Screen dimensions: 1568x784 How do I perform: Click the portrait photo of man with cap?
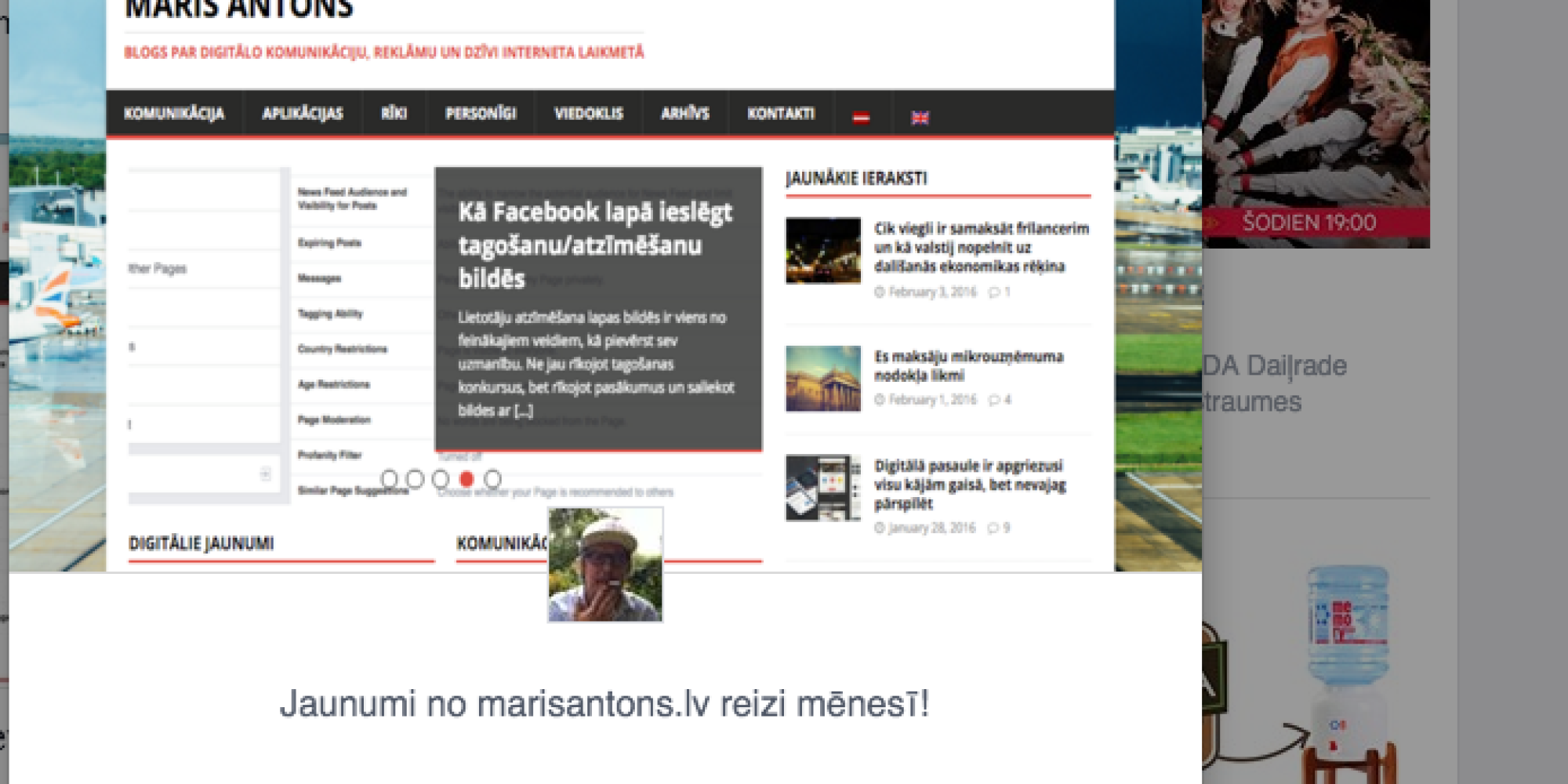[605, 564]
